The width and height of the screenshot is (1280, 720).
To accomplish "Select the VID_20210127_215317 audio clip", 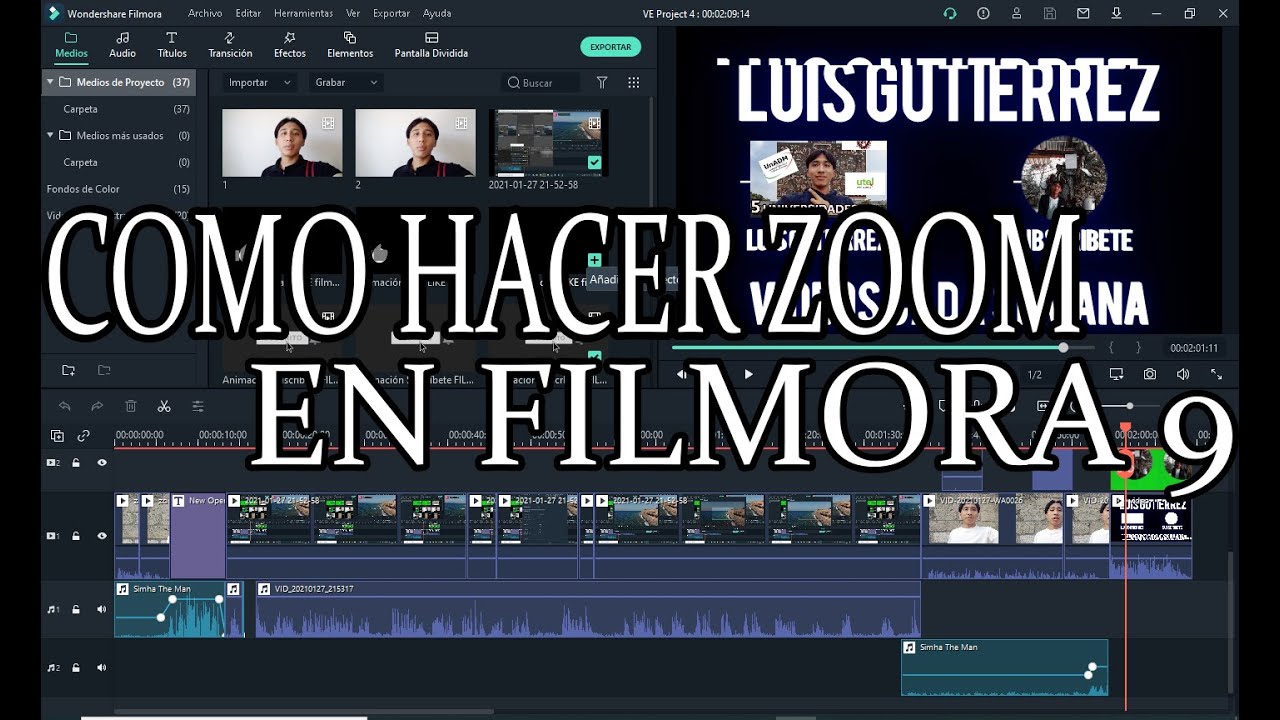I will coord(588,609).
